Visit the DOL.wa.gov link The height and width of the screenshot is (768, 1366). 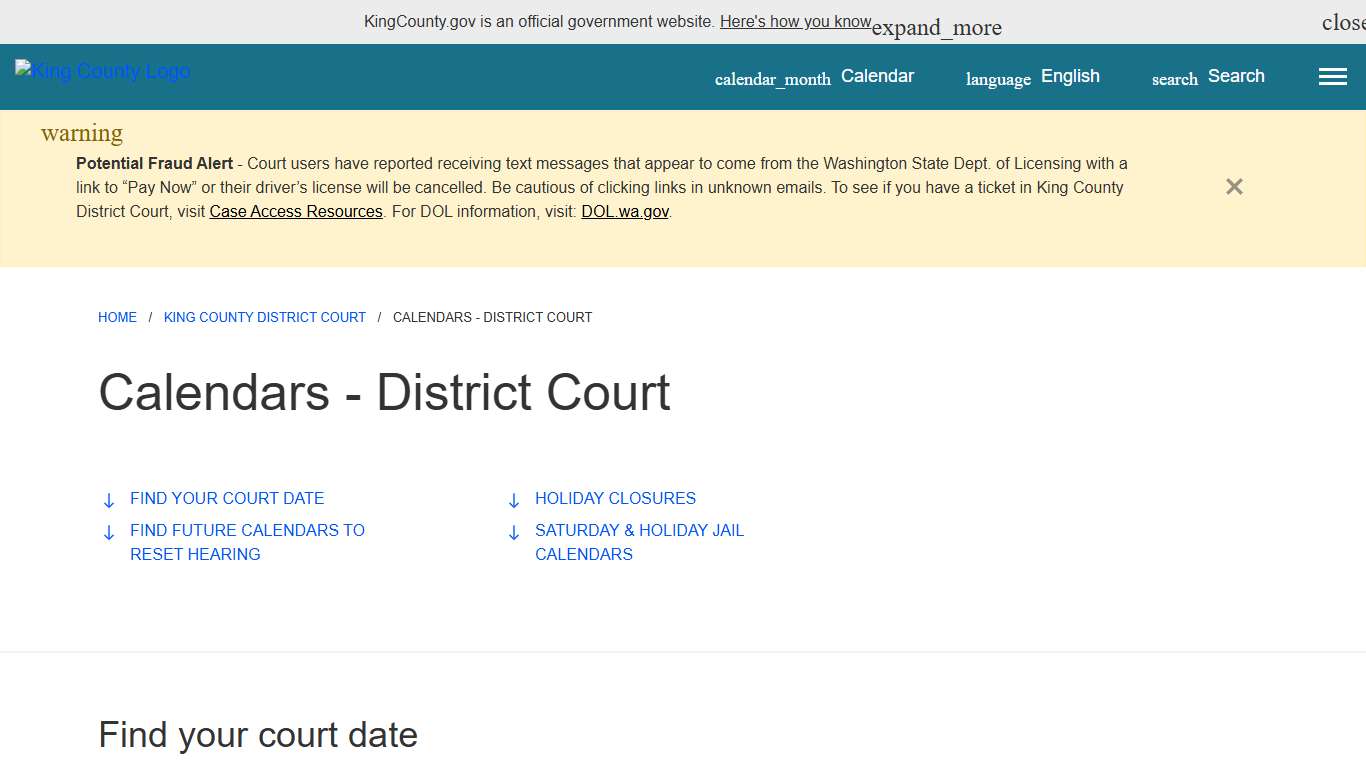pyautogui.click(x=624, y=211)
